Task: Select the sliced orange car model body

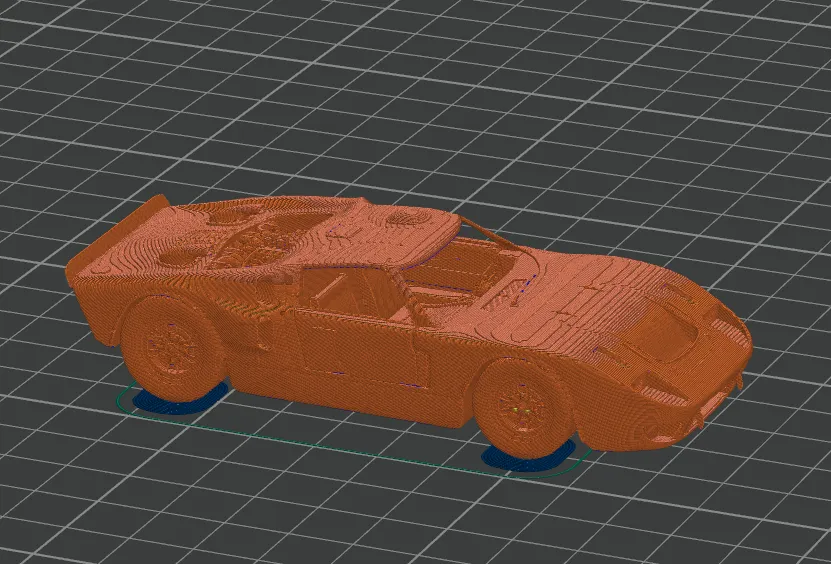Action: (408, 323)
